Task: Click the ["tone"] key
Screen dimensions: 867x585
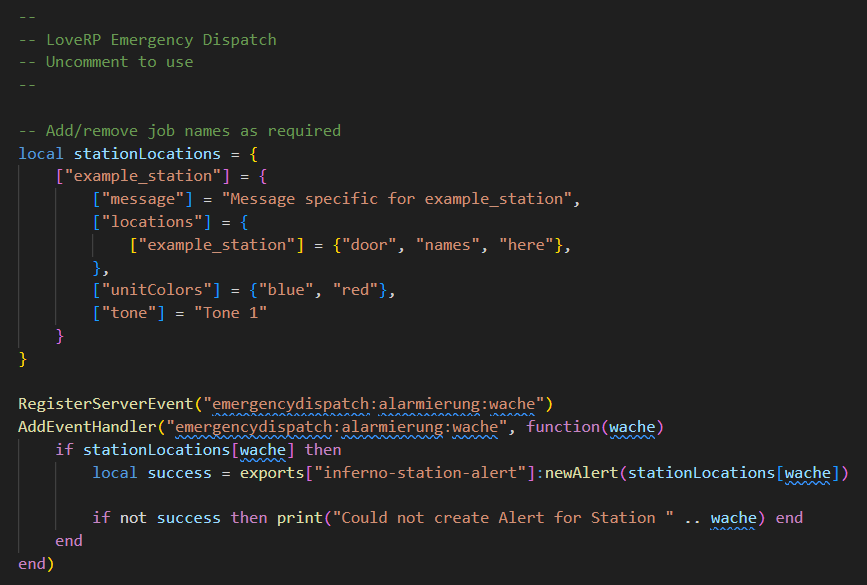Action: 129,313
